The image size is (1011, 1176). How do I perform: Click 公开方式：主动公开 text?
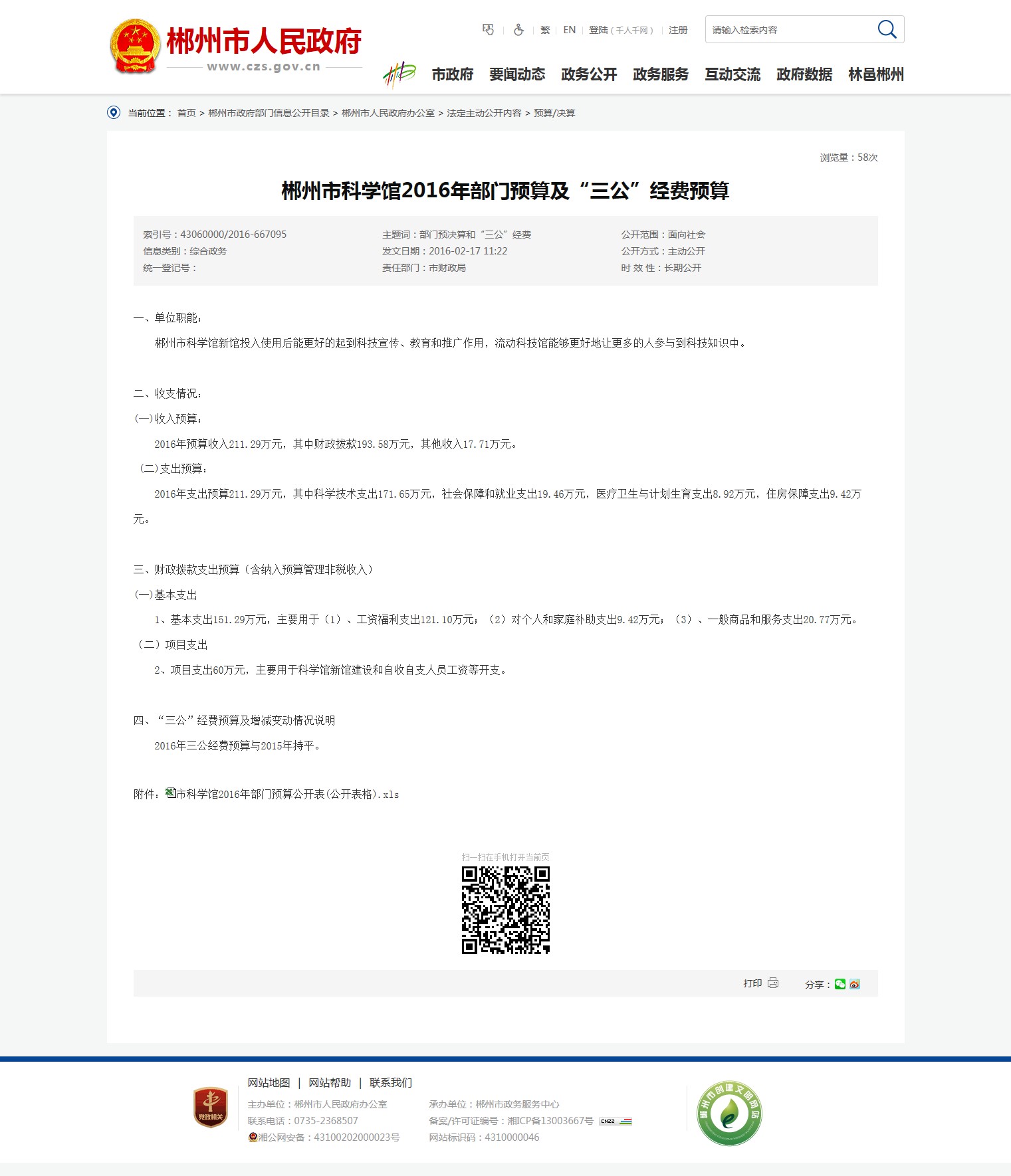click(663, 251)
